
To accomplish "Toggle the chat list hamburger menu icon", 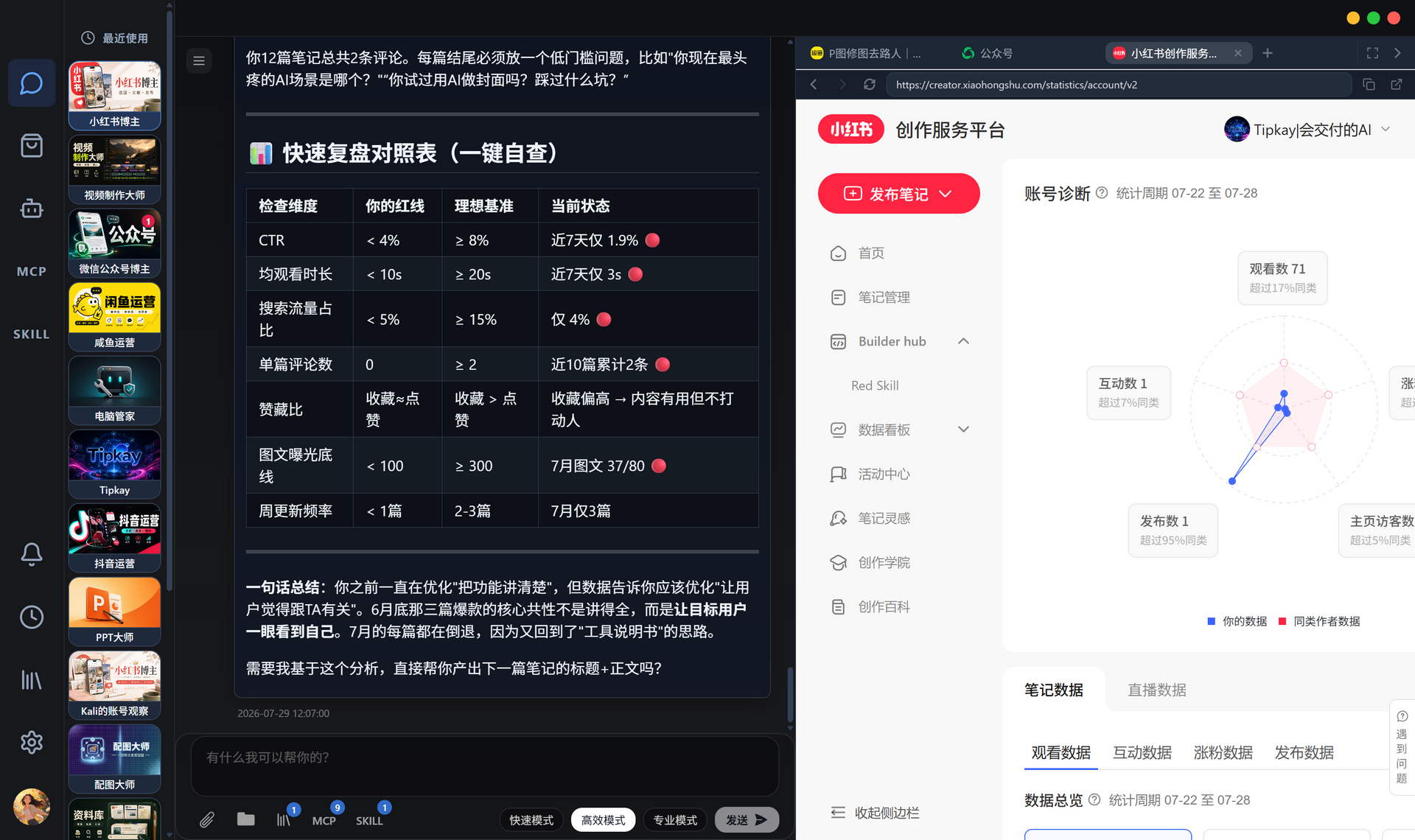I will click(x=199, y=60).
